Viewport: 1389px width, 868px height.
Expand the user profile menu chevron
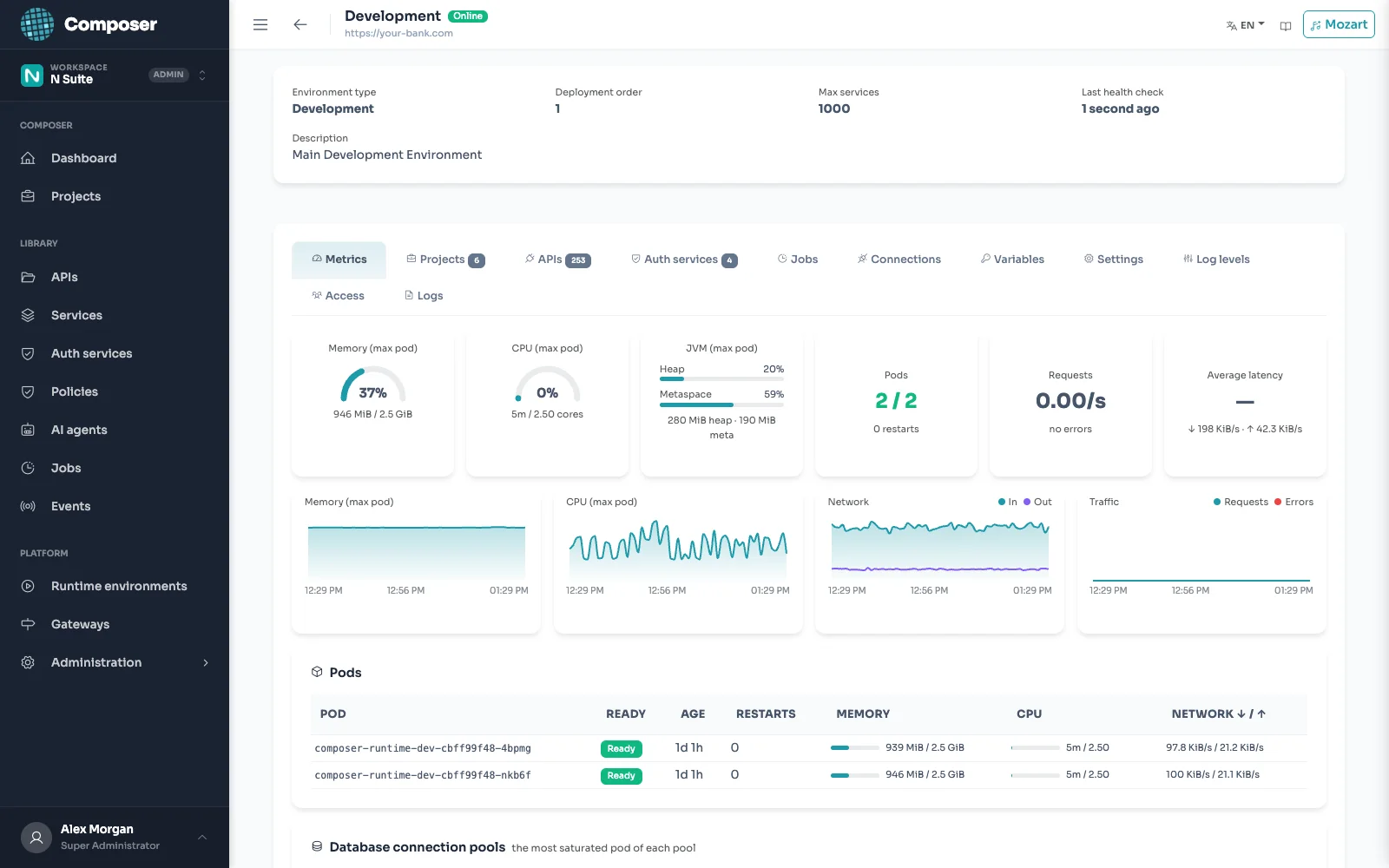point(202,838)
